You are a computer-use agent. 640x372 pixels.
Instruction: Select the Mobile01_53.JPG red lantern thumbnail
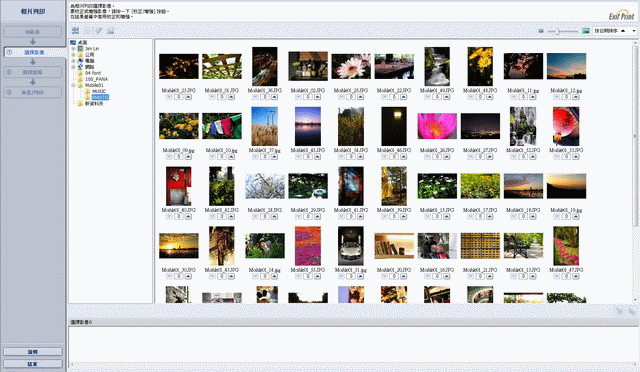pos(566,126)
